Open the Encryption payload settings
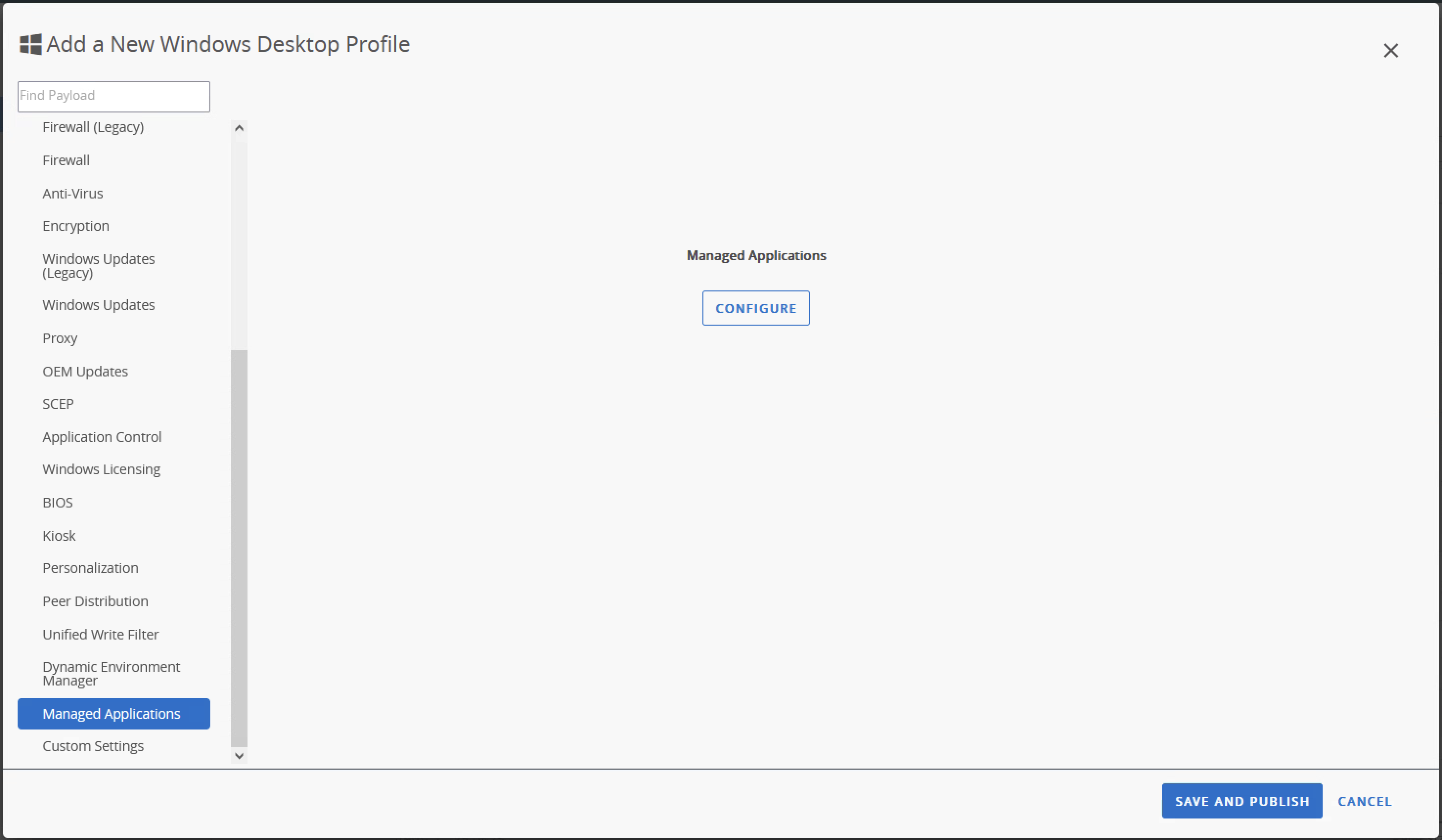Viewport: 1442px width, 840px height. click(75, 225)
